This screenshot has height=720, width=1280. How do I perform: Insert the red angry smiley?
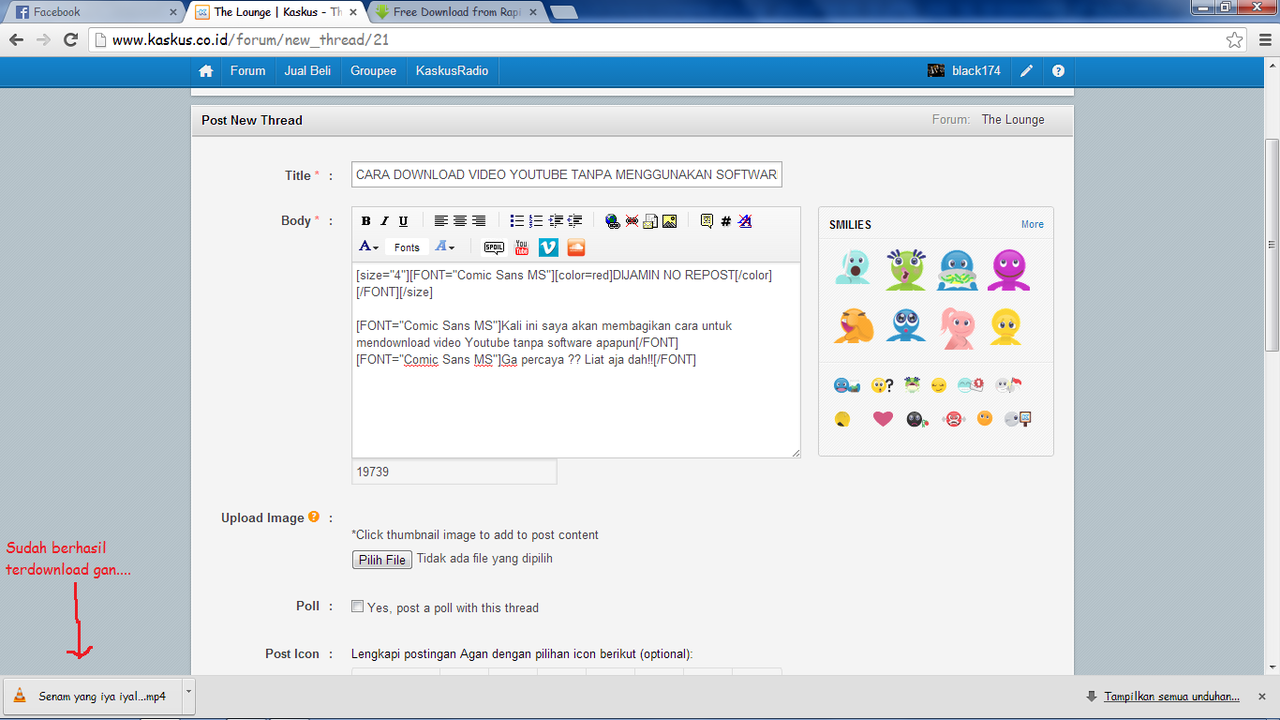(x=954, y=419)
